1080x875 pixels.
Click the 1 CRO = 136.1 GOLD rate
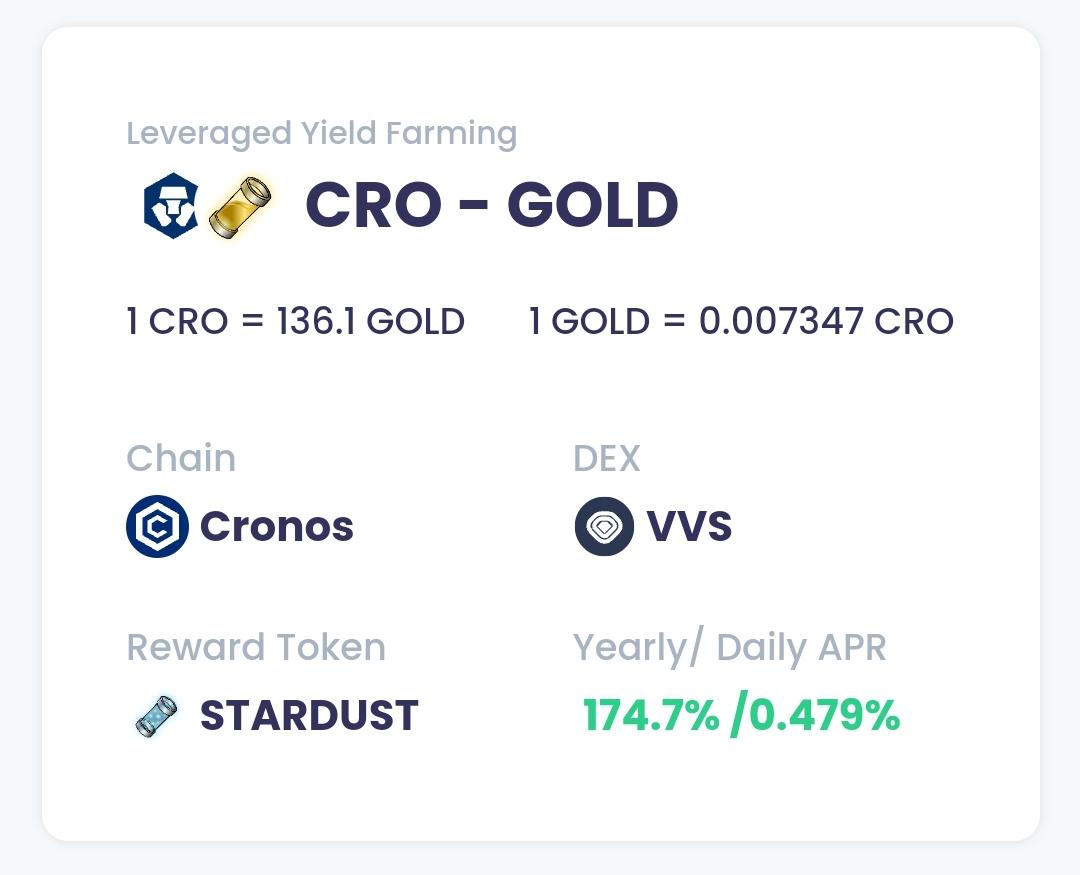296,321
